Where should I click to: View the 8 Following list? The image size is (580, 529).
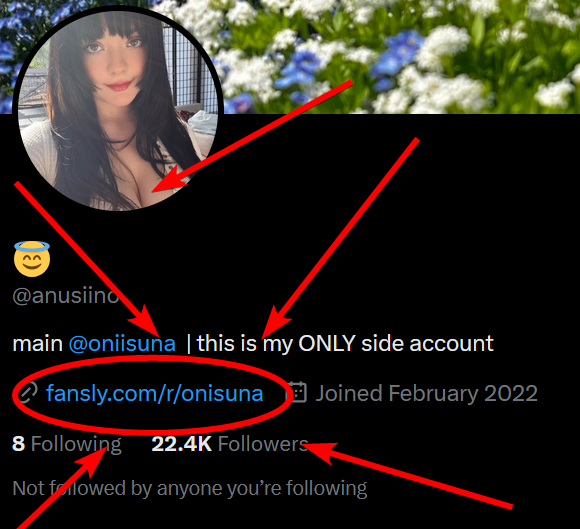point(67,444)
